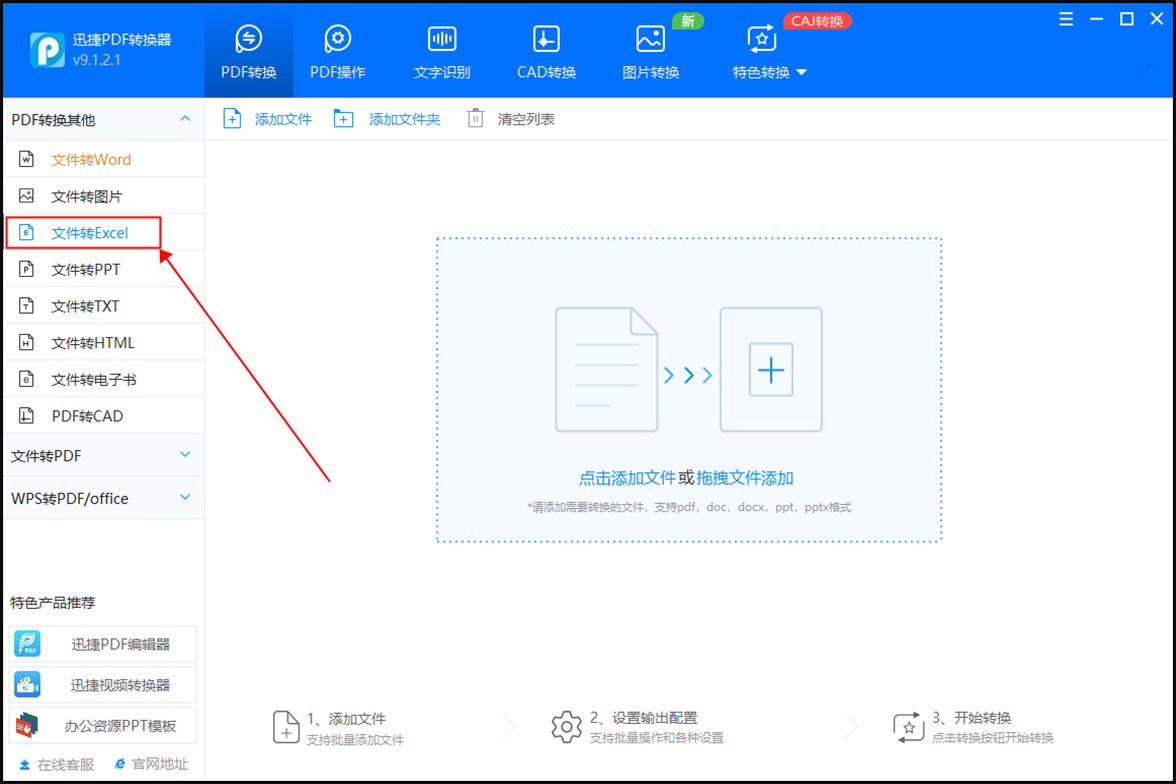This screenshot has width=1176, height=784.
Task: Click the 文件转TXT row icon
Action: [x=26, y=305]
